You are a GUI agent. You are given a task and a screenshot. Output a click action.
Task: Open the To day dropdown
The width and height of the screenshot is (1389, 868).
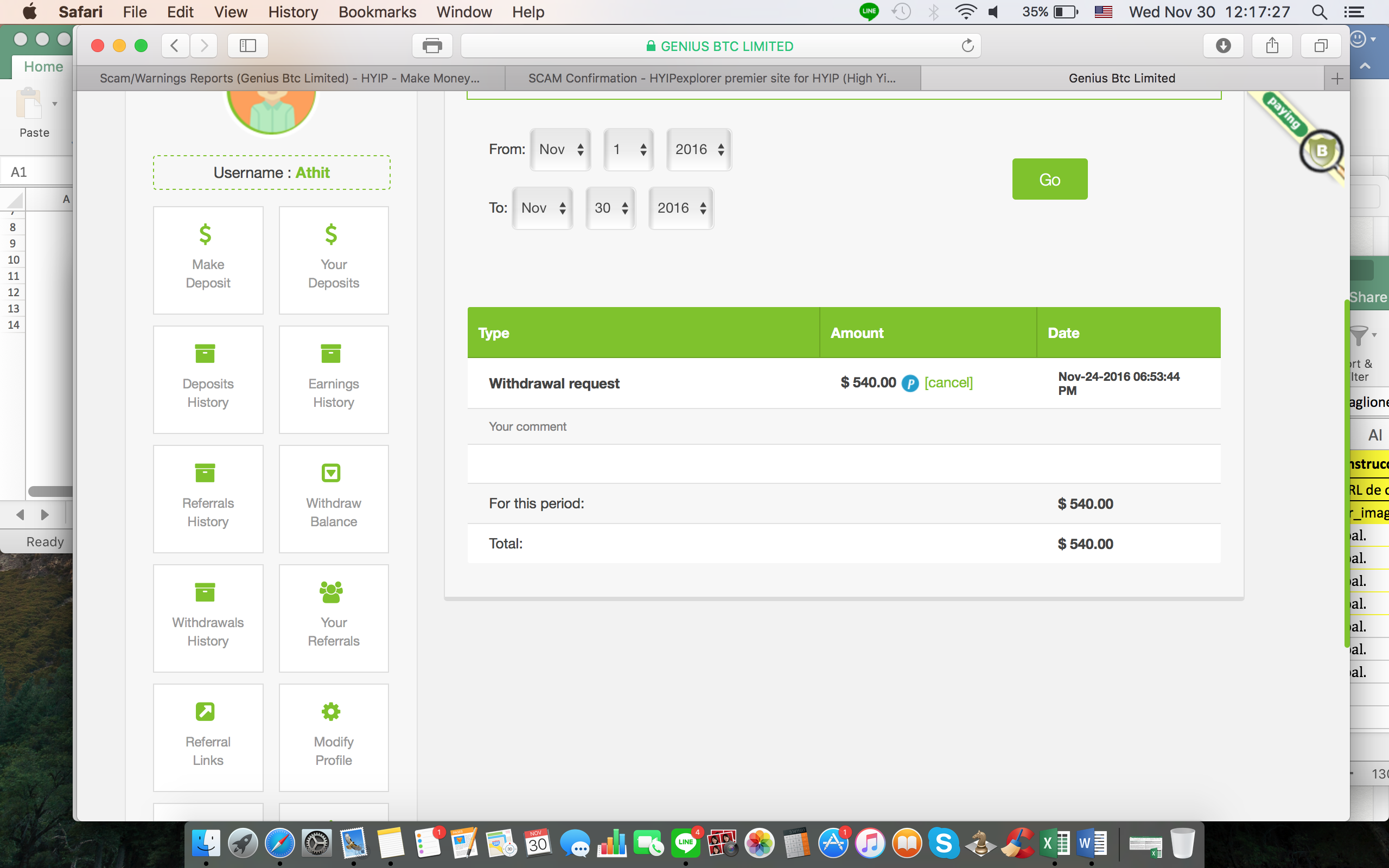(610, 208)
